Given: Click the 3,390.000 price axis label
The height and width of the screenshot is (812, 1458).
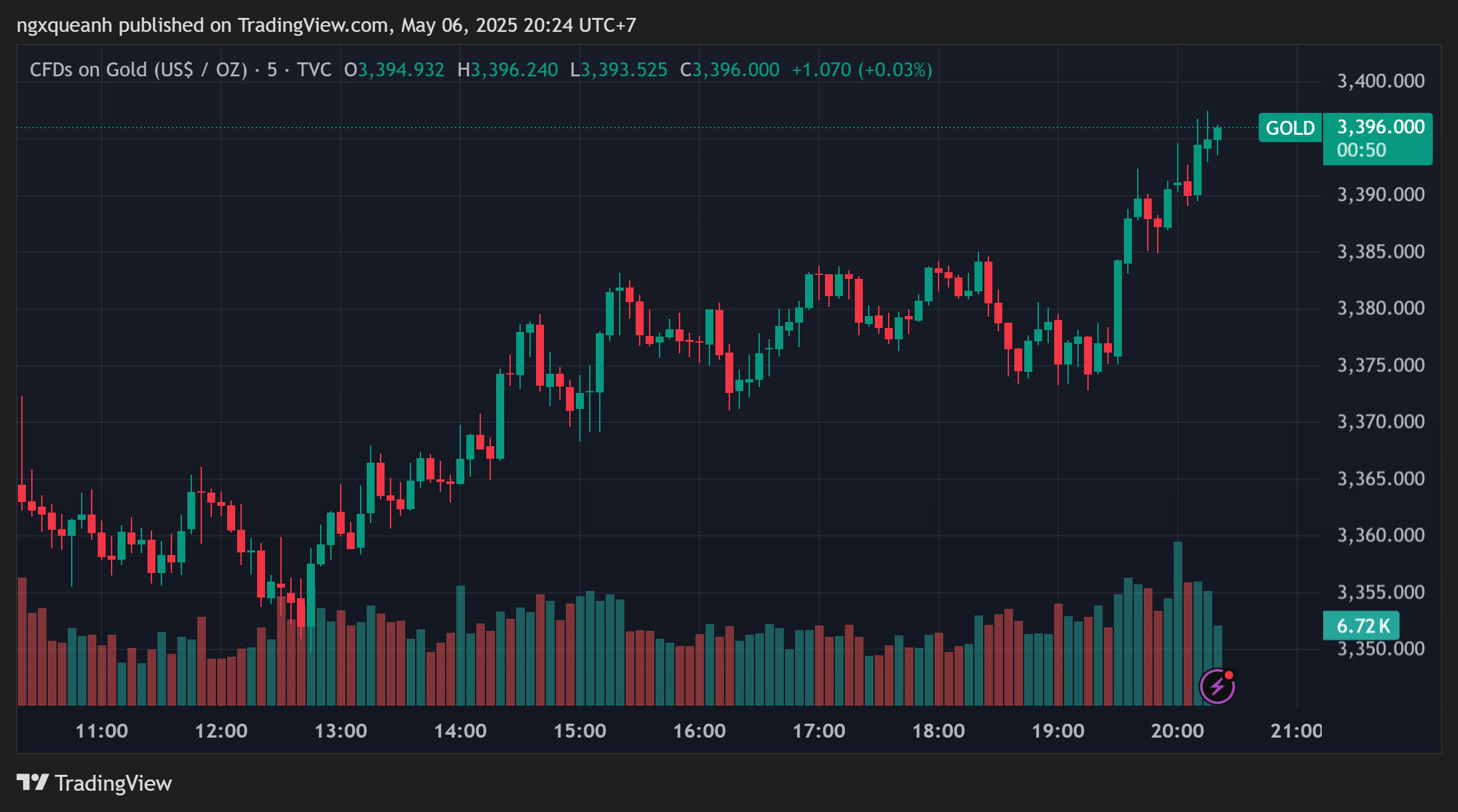Looking at the screenshot, I should coord(1381,195).
